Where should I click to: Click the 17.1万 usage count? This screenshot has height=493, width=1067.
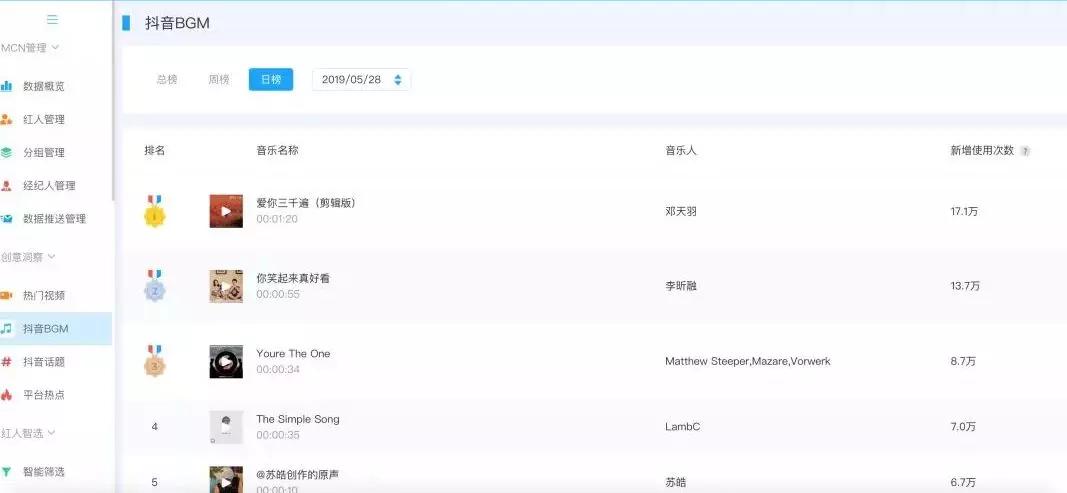click(x=964, y=211)
